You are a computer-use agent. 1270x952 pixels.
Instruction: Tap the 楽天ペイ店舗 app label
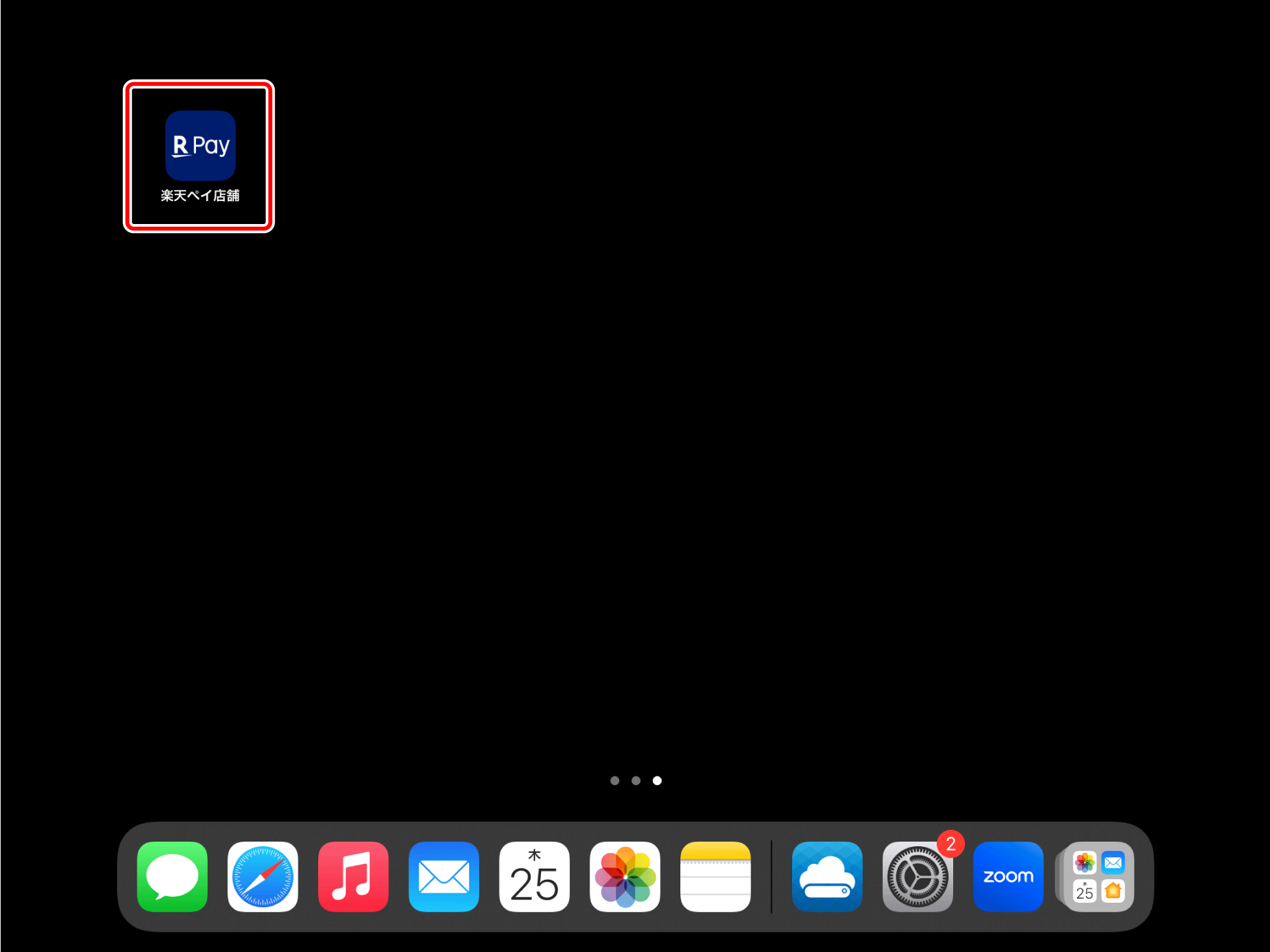200,196
